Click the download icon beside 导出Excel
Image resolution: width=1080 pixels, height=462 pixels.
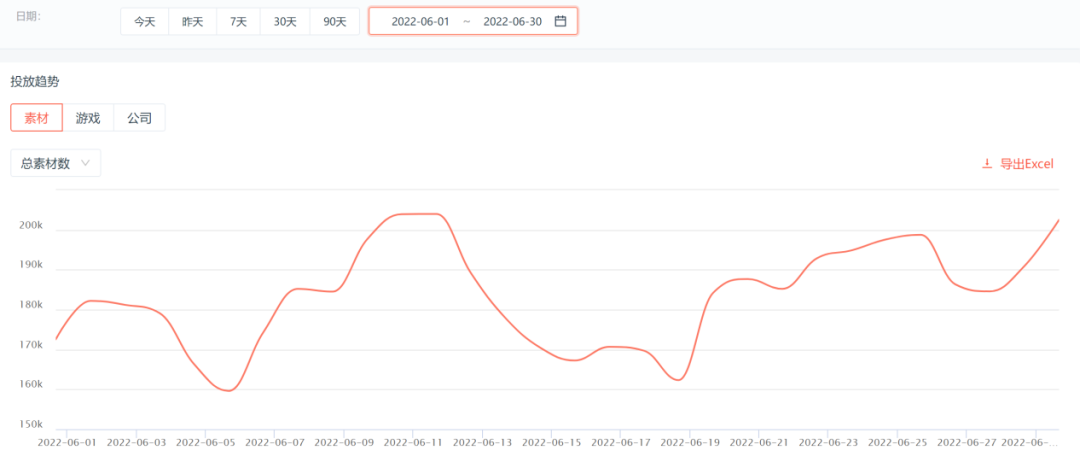point(986,164)
